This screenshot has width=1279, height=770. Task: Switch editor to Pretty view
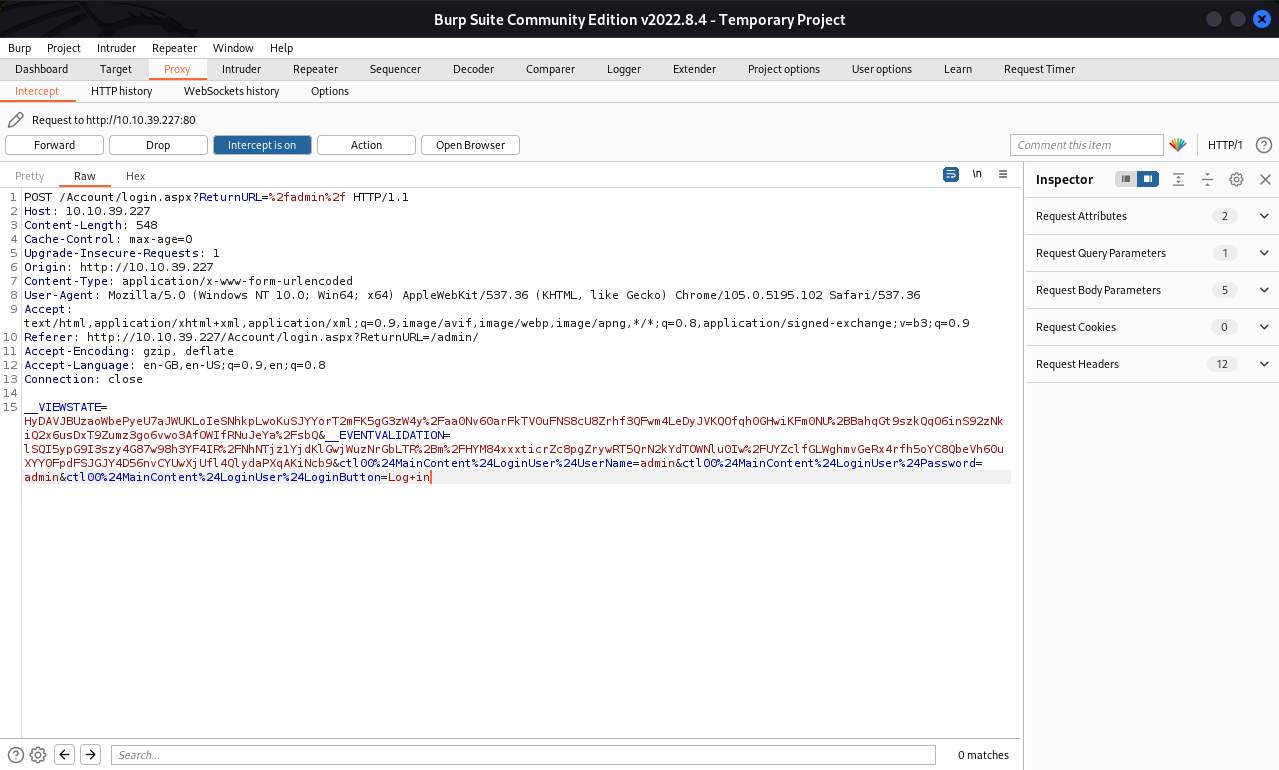(30, 176)
